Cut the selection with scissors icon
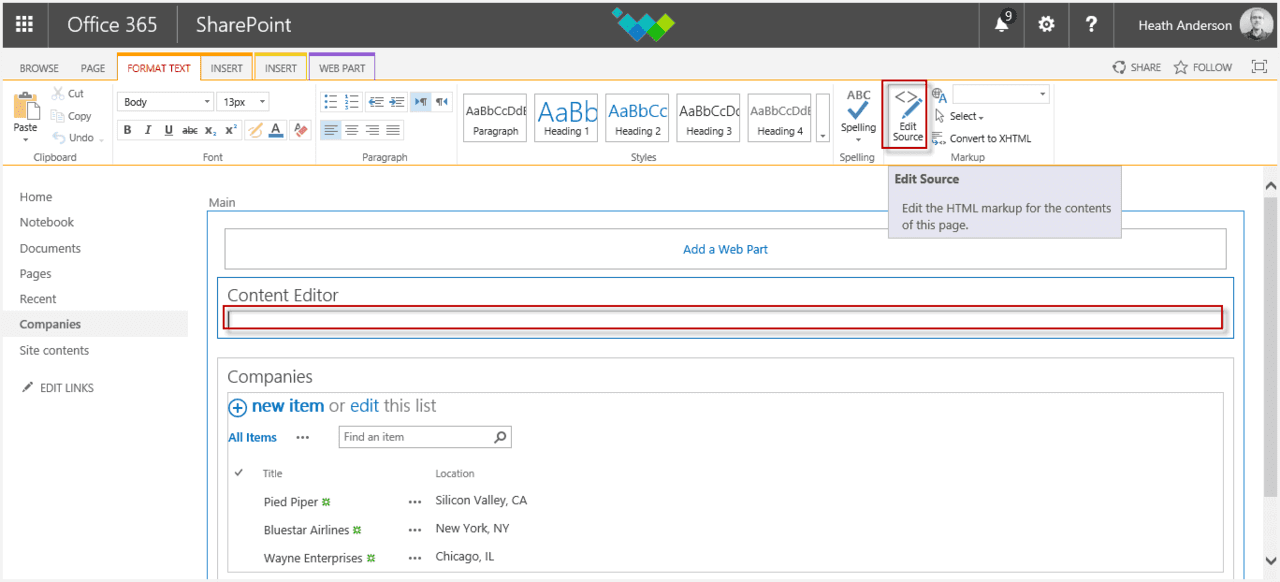This screenshot has height=582, width=1280. pos(59,94)
